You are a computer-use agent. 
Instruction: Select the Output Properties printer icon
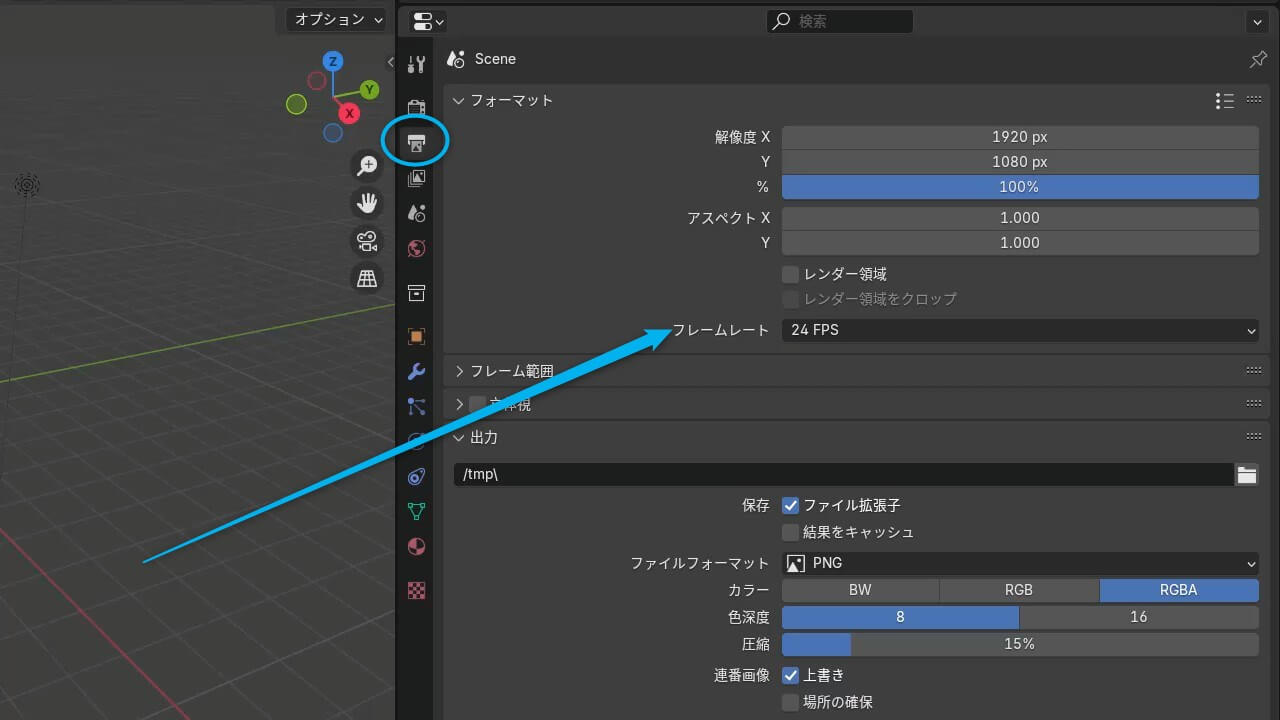tap(415, 141)
